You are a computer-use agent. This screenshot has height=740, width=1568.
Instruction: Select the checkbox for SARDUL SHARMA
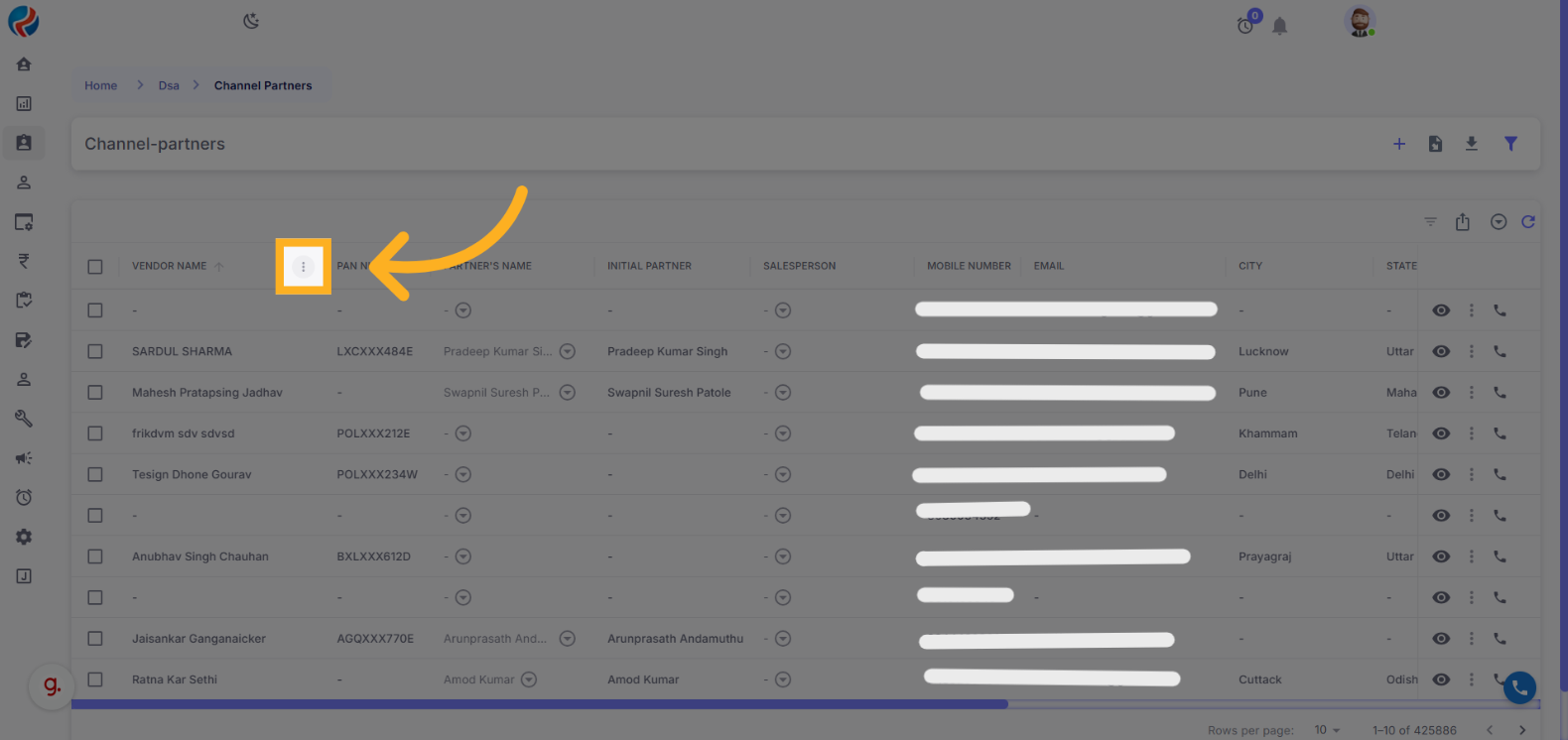[95, 351]
